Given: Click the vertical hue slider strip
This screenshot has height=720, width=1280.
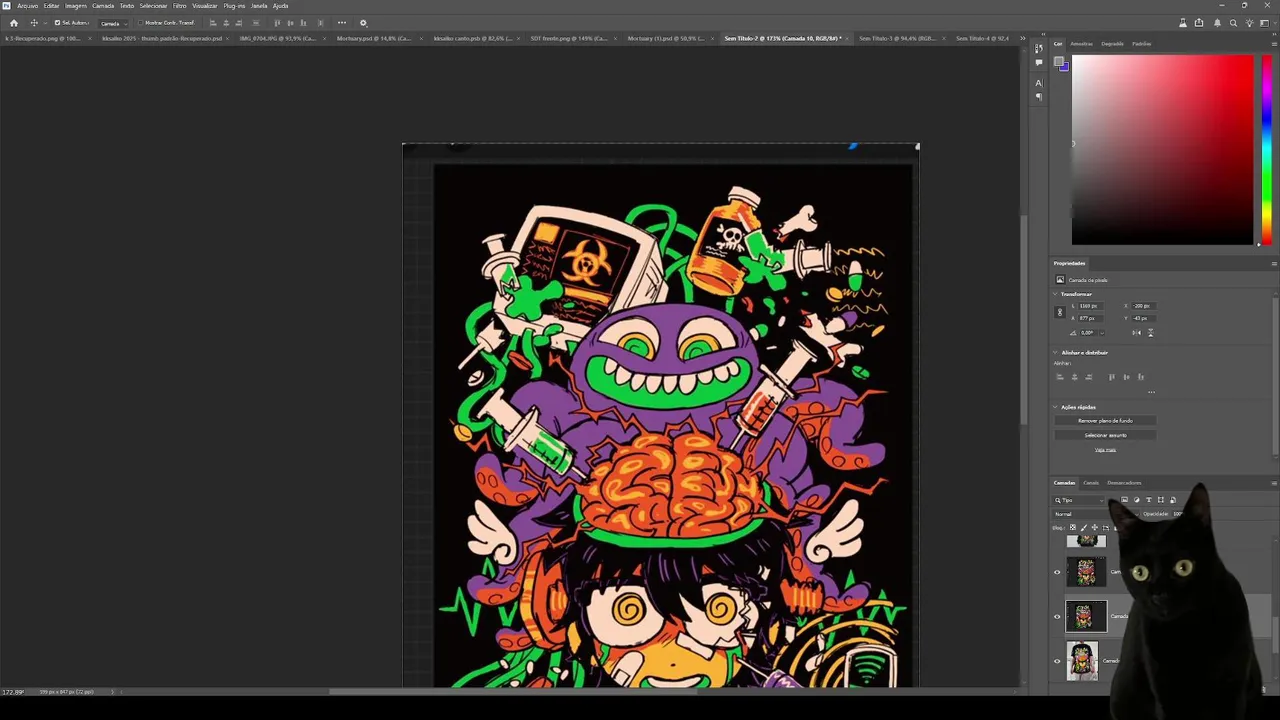Looking at the screenshot, I should [x=1267, y=149].
